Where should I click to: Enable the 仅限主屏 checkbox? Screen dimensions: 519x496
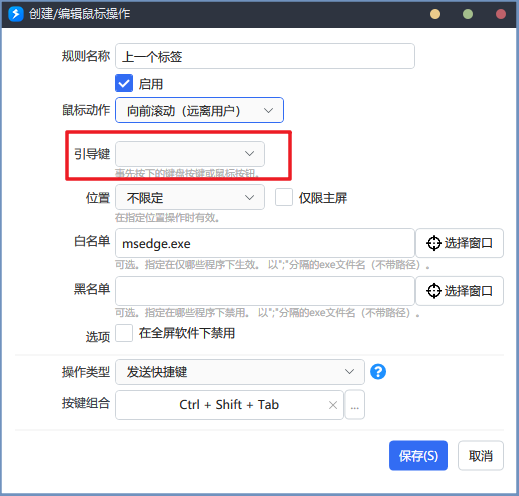[x=284, y=197]
